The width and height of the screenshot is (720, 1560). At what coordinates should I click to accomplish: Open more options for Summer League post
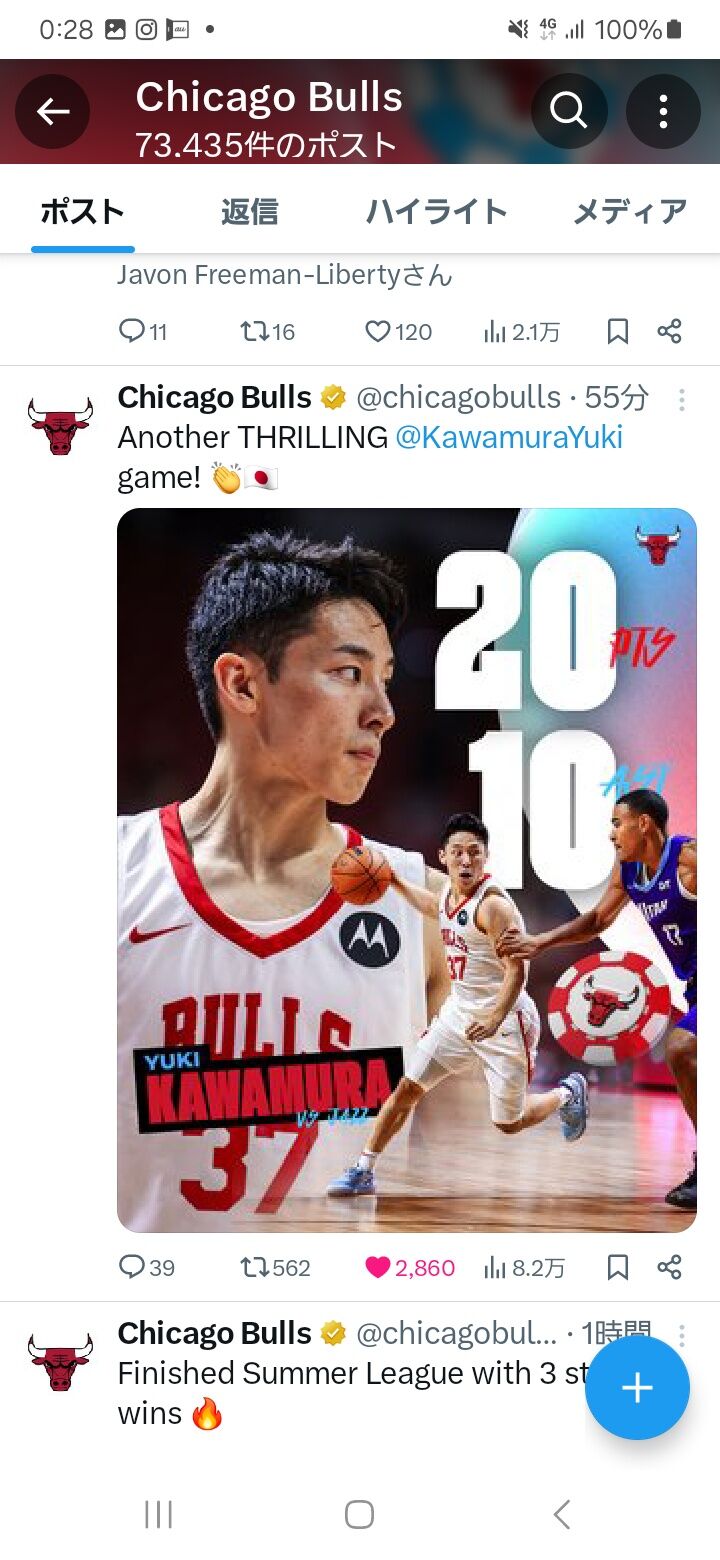[x=681, y=1335]
